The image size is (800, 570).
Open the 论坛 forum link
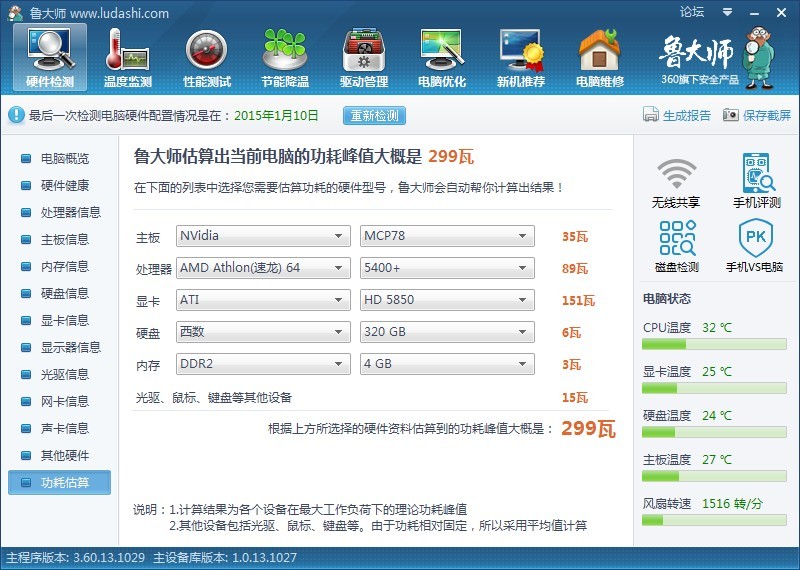692,12
